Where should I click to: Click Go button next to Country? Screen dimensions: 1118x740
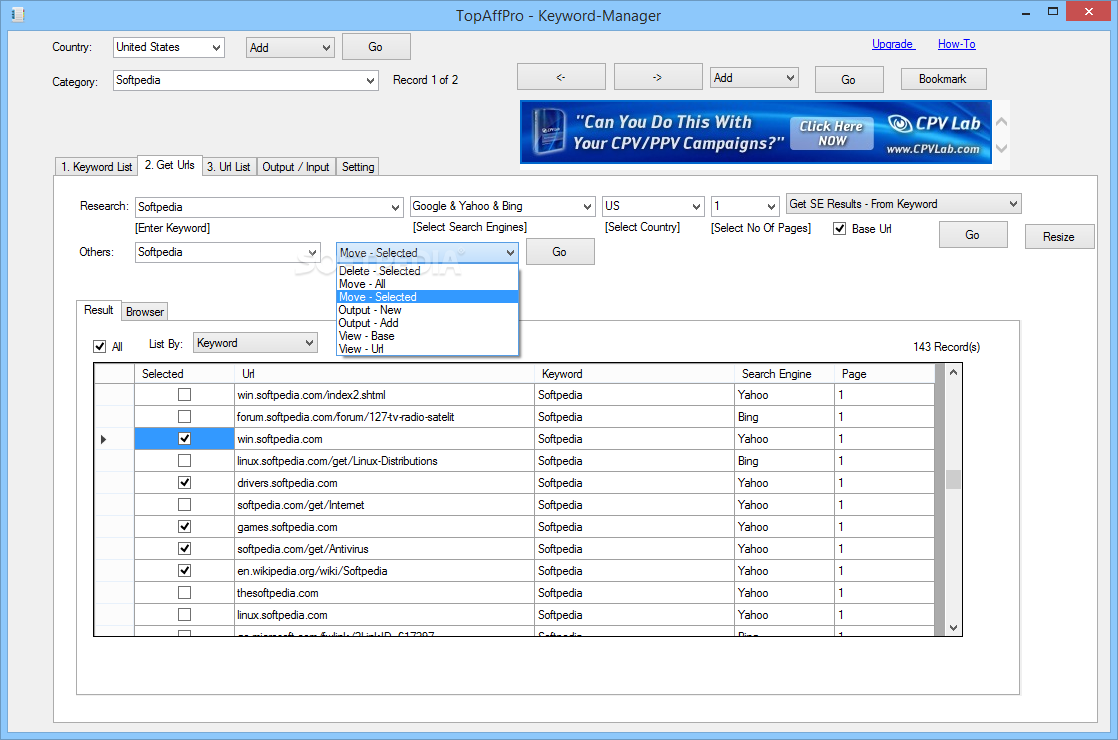(376, 47)
